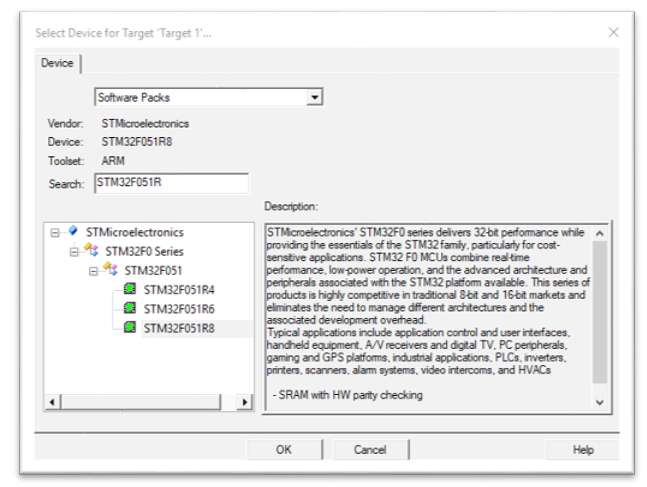Open Help for device selection

tap(583, 449)
